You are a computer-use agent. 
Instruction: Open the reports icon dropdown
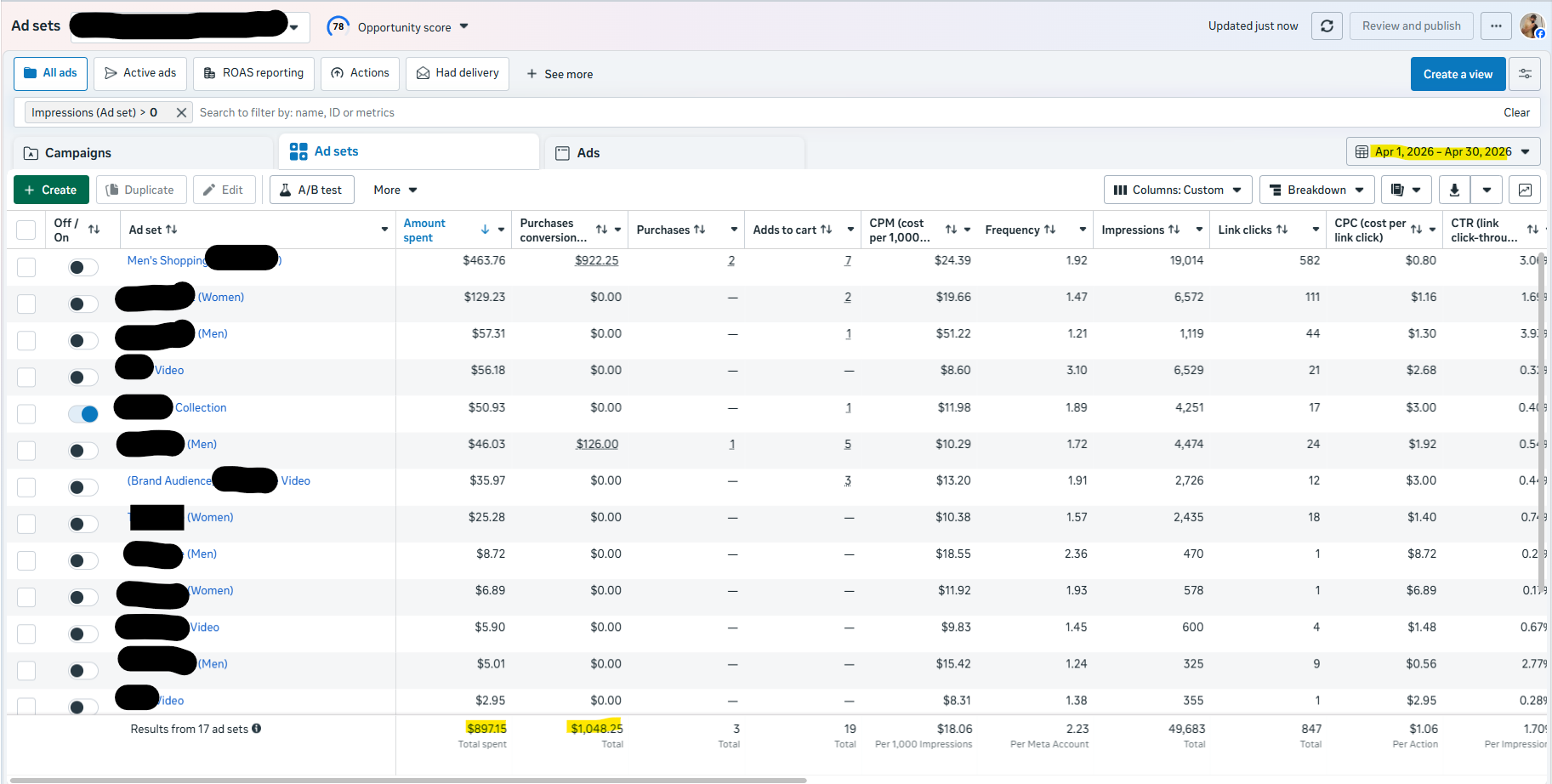(x=1406, y=190)
